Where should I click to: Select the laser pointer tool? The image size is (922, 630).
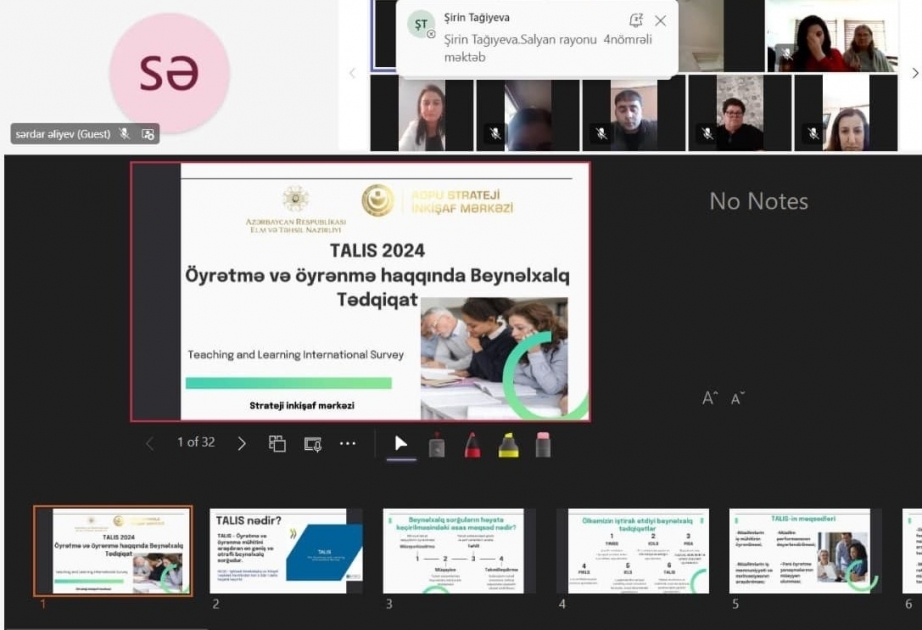pyautogui.click(x=436, y=445)
